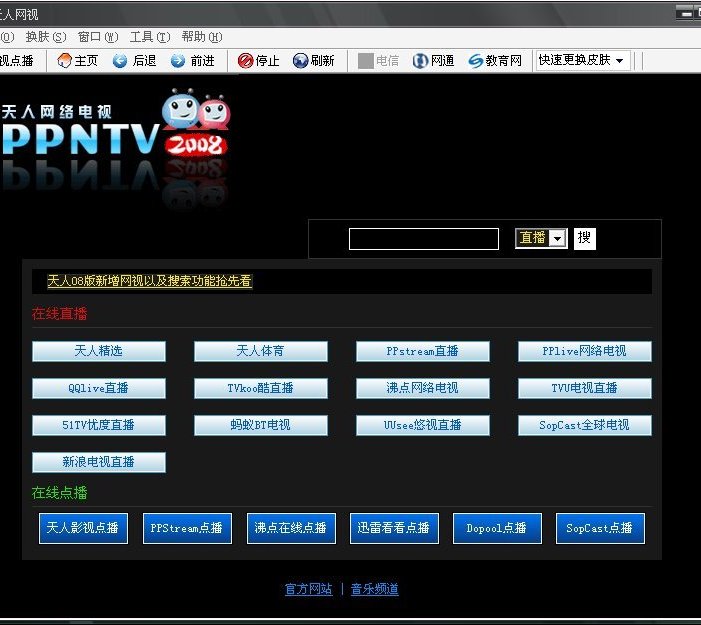Refresh the page using the 刷新 icon

click(x=300, y=60)
